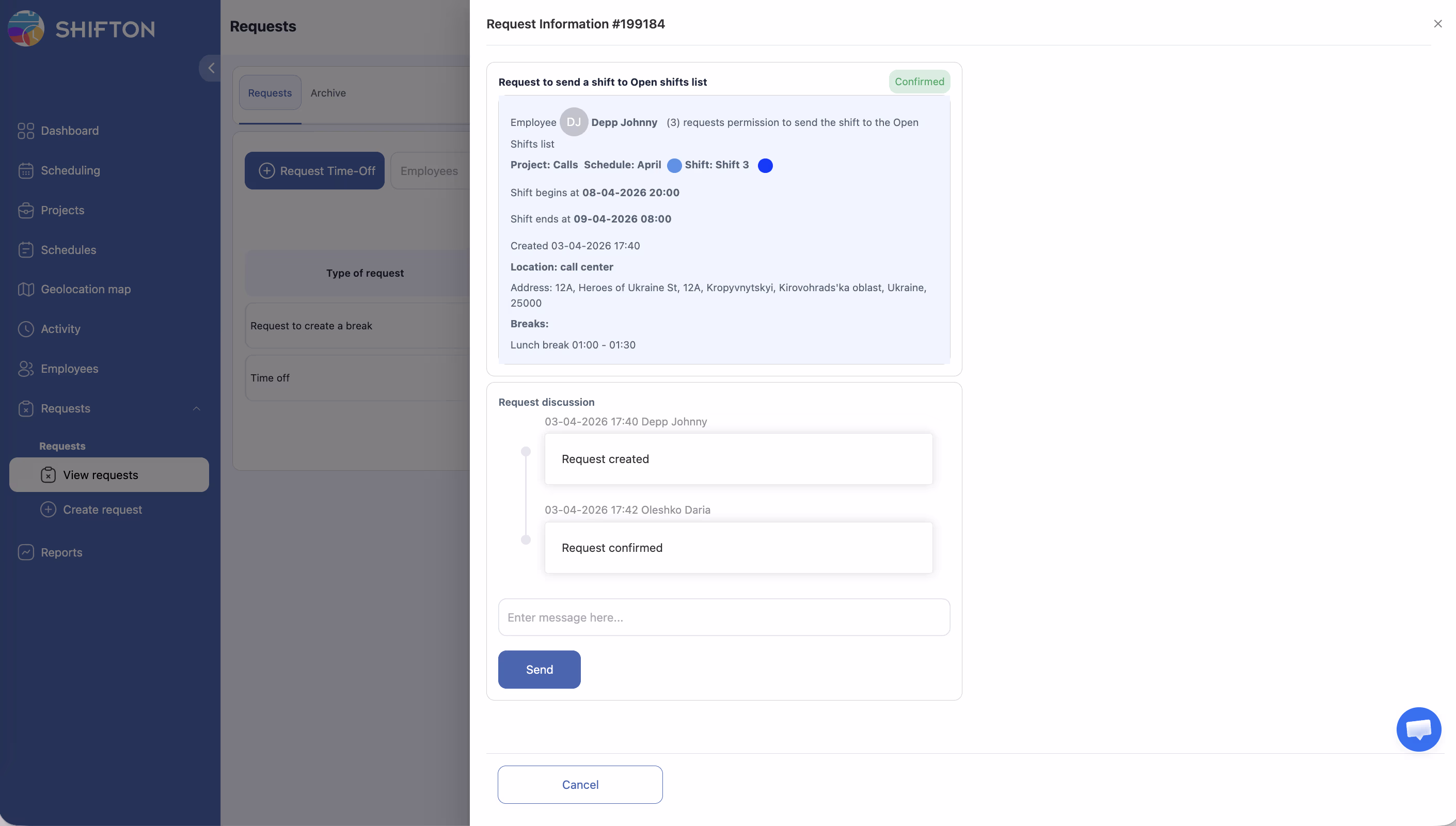
Task: Click the Create request plus icon
Action: pos(48,510)
